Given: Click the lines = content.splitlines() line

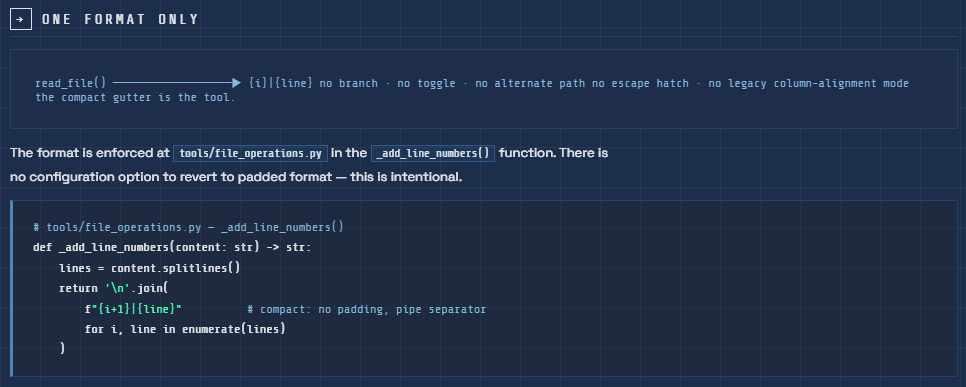Looking at the screenshot, I should point(150,268).
